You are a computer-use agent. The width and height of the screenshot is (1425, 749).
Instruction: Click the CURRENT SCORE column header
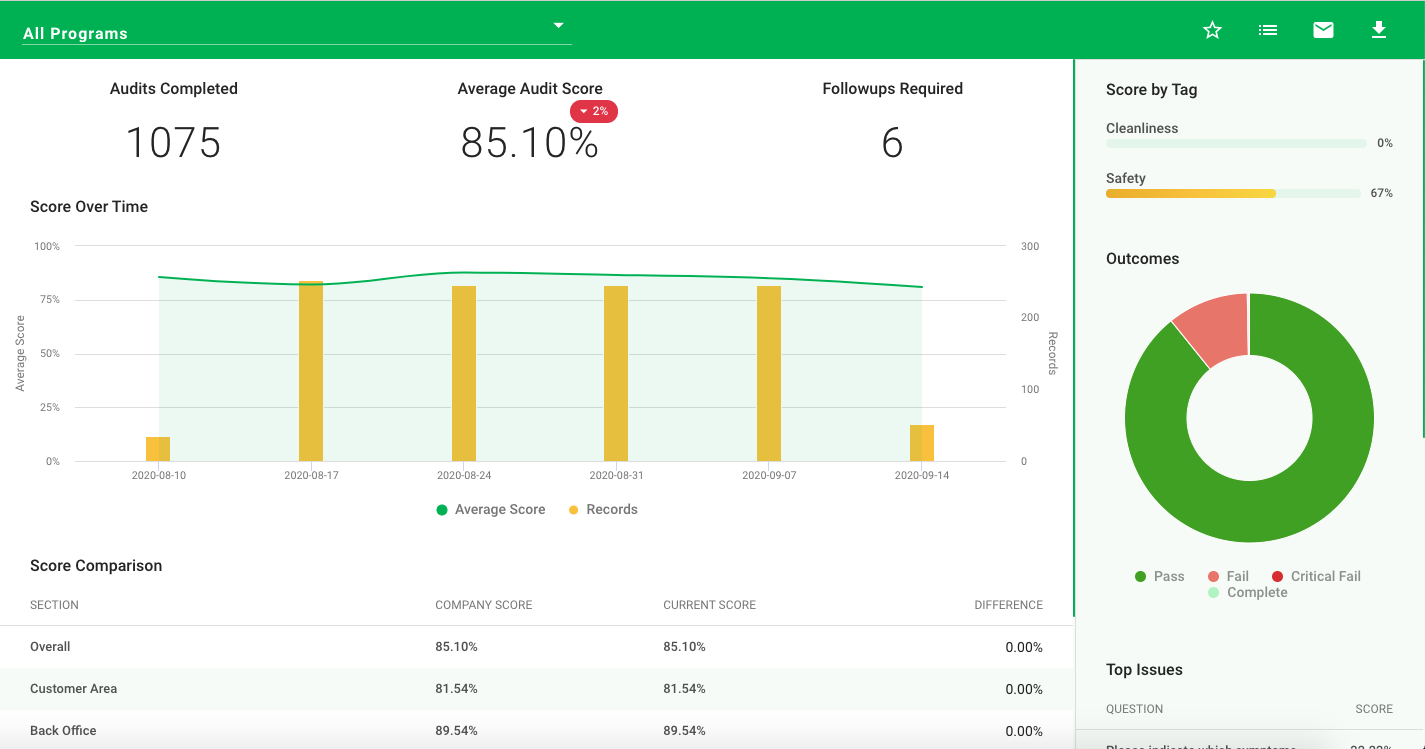(710, 605)
